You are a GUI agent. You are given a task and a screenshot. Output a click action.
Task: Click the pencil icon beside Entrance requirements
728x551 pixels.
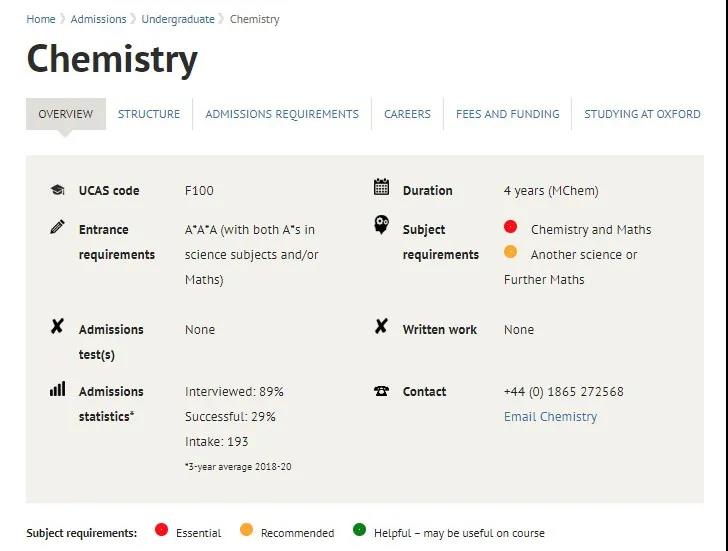pyautogui.click(x=58, y=227)
